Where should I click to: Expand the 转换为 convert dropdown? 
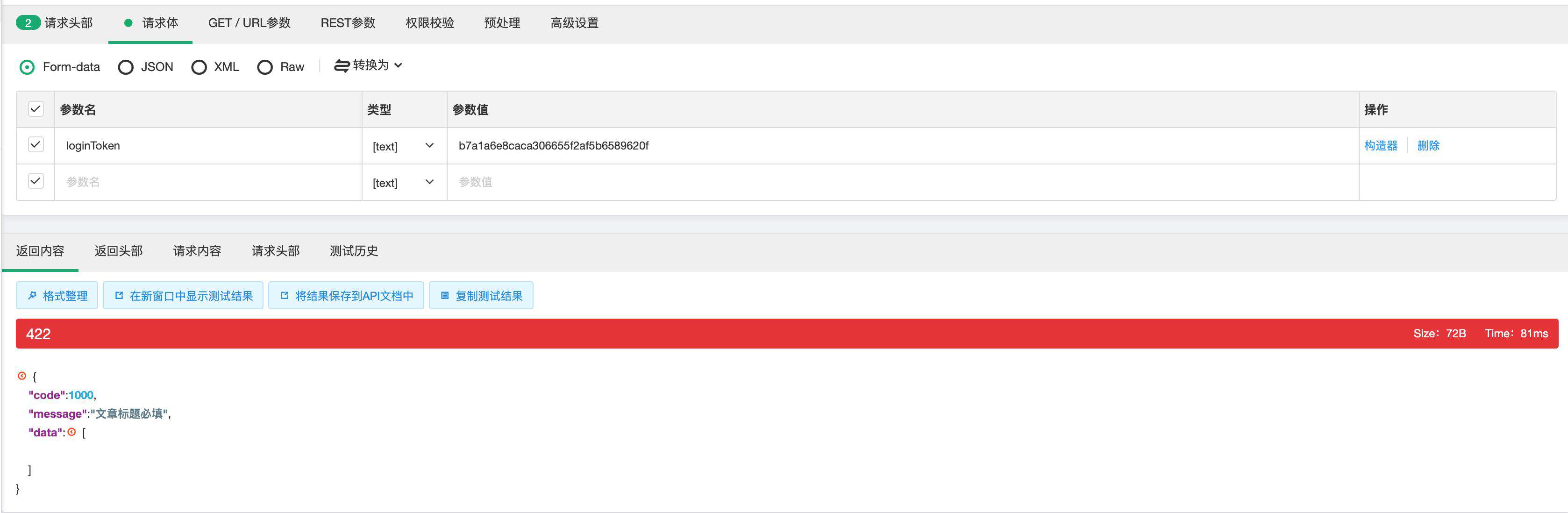[368, 65]
